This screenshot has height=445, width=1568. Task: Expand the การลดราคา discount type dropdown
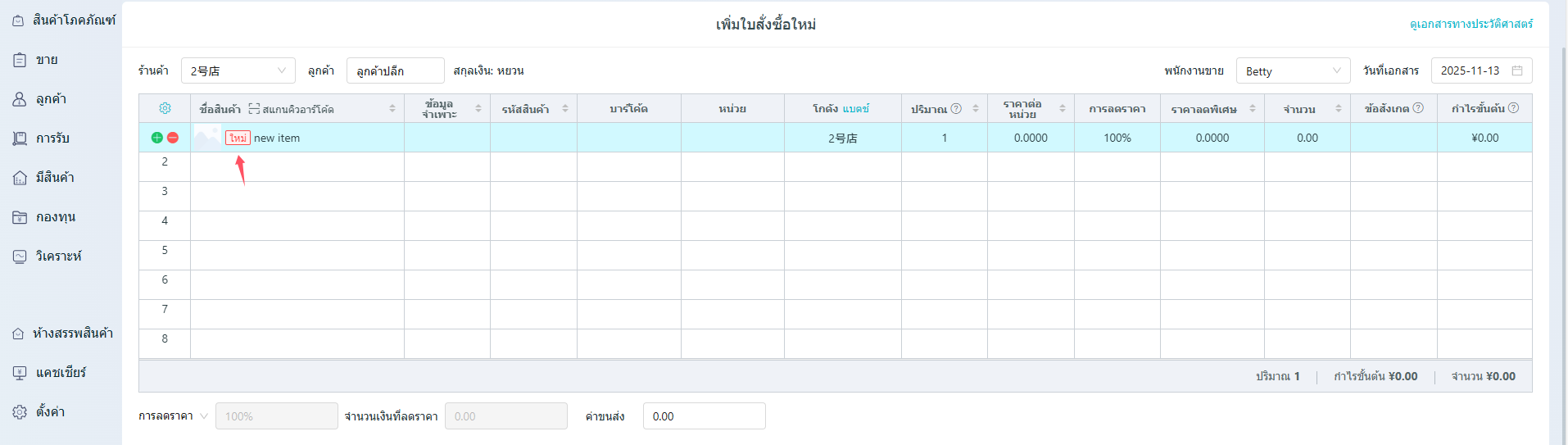pyautogui.click(x=203, y=416)
